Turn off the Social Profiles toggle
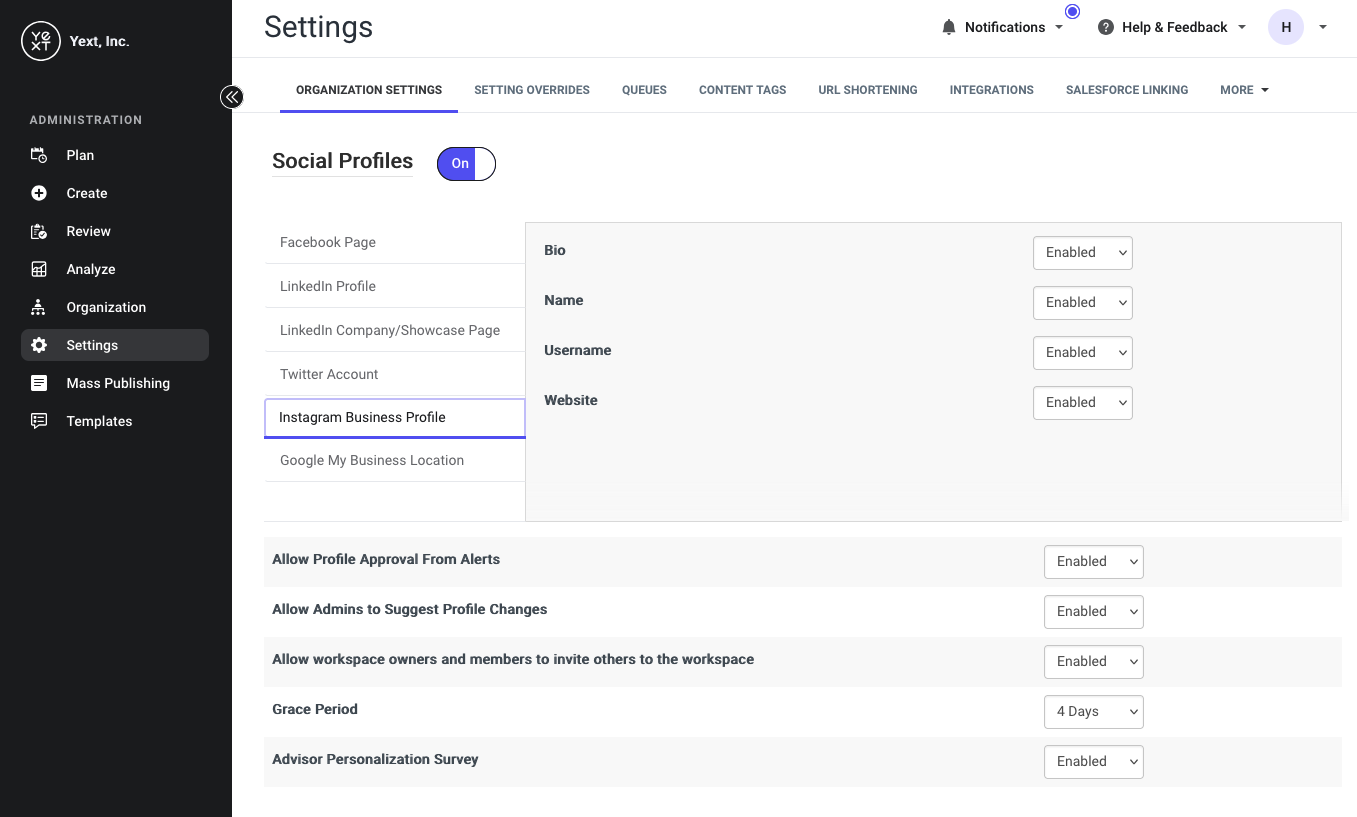This screenshot has width=1357, height=817. pos(466,164)
